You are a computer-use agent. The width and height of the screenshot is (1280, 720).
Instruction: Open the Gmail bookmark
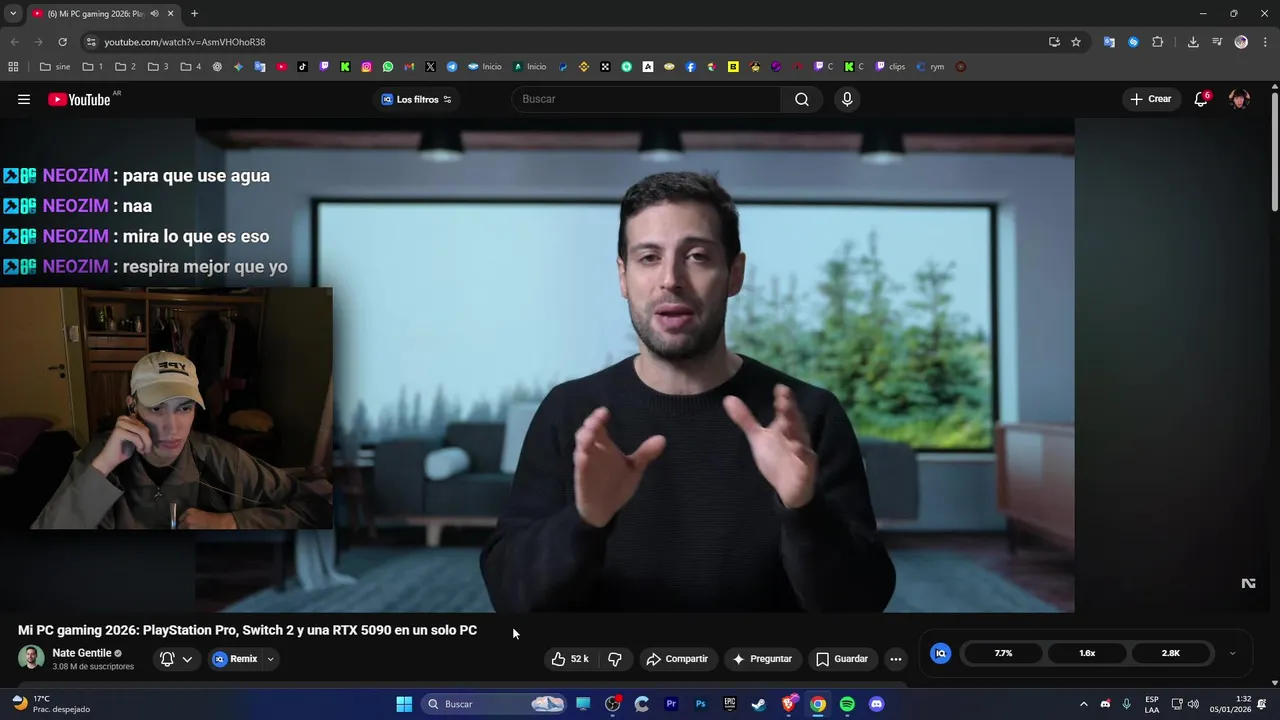pyautogui.click(x=409, y=67)
